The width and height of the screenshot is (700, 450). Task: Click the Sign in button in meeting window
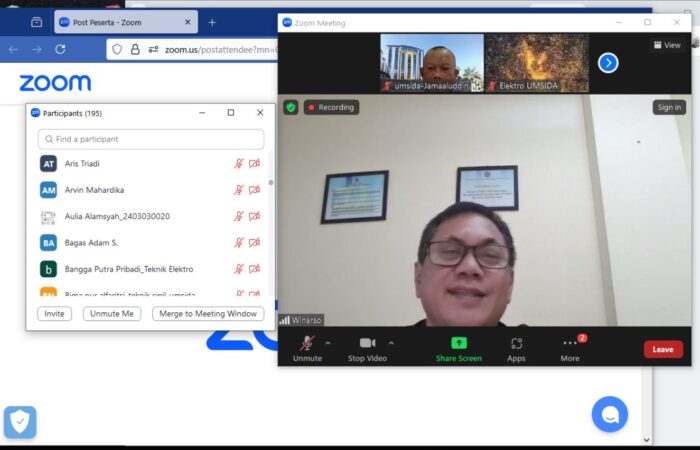click(x=669, y=107)
